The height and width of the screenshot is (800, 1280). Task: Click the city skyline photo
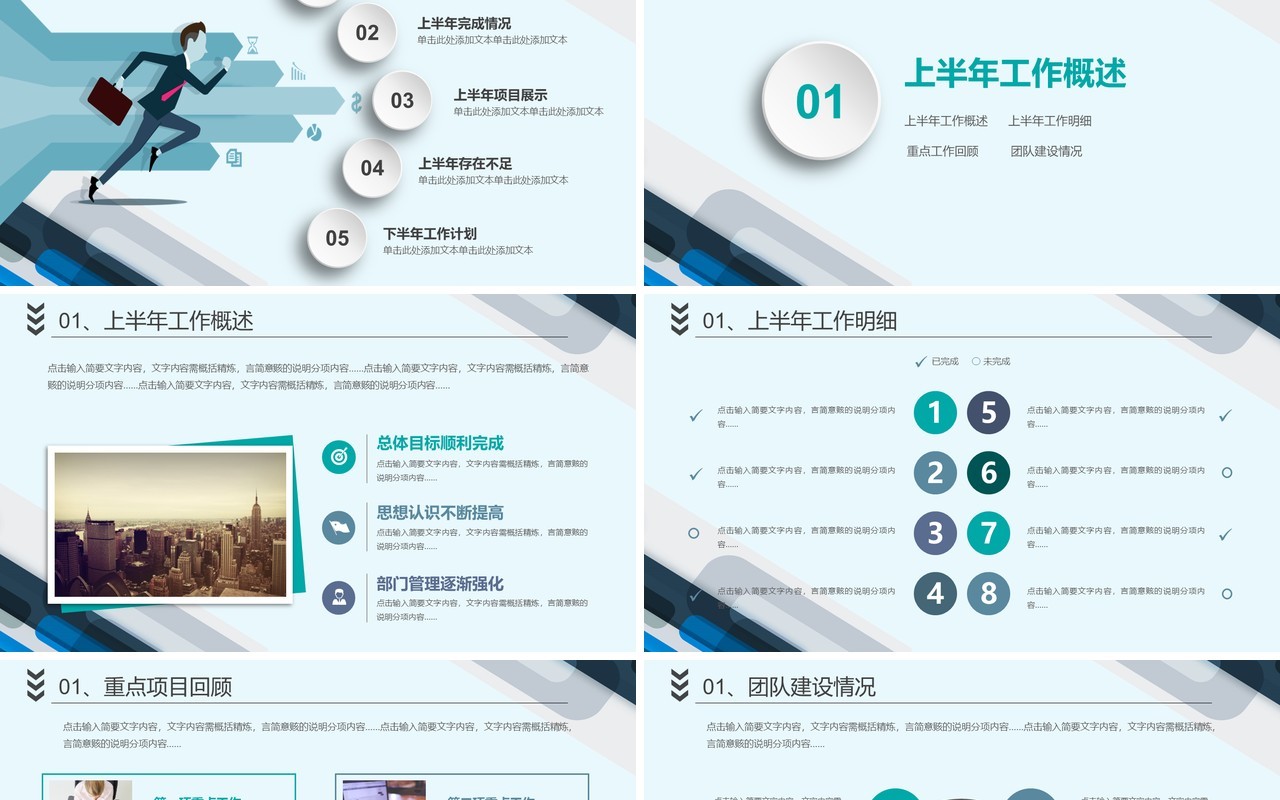(170, 524)
